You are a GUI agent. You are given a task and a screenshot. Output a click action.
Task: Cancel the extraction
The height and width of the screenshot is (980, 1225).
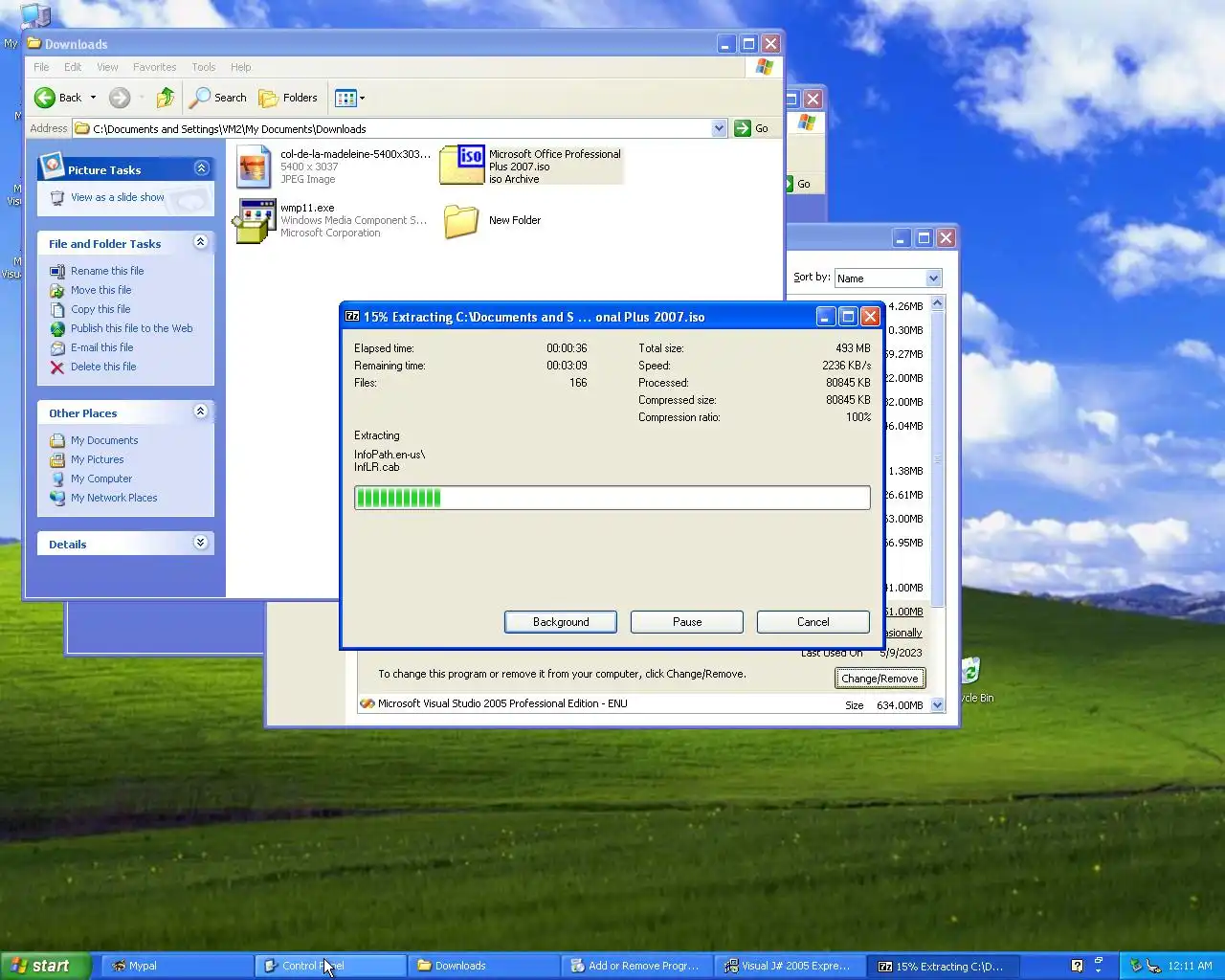(x=813, y=622)
